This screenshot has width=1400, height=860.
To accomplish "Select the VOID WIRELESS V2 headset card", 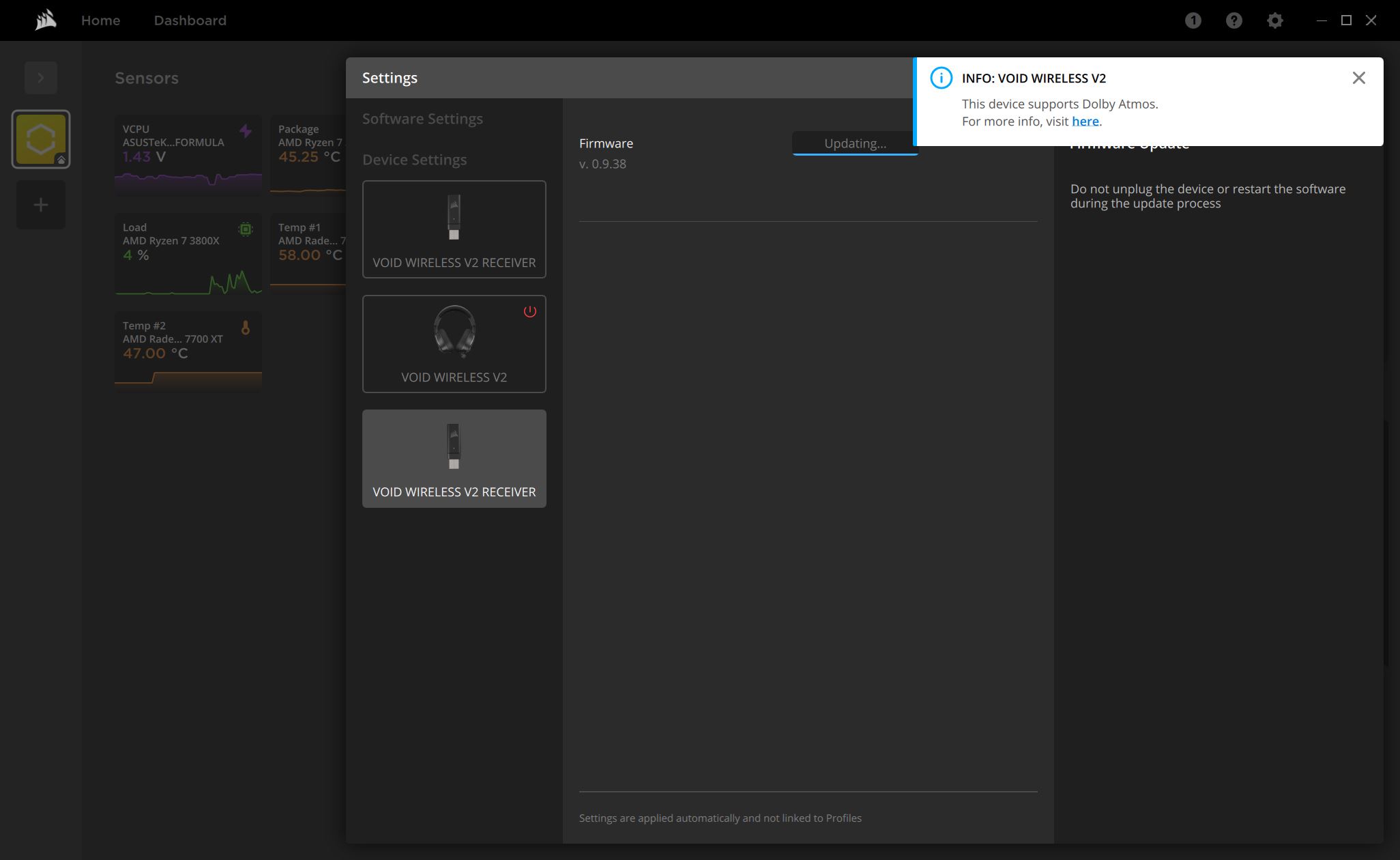I will click(x=454, y=344).
